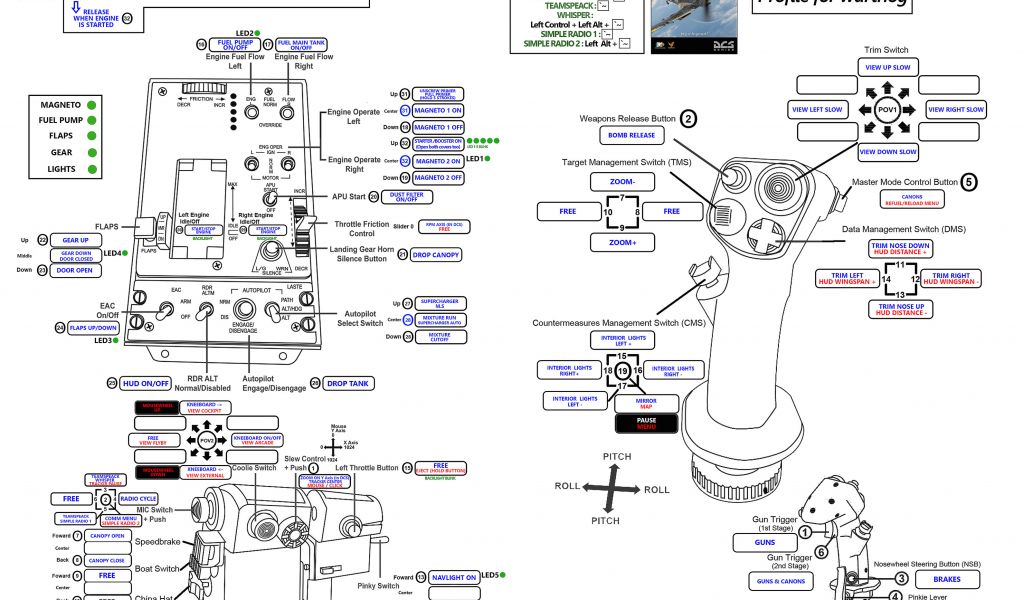Select the BOMB RELEASE label box
This screenshot has height=600, width=1024.
pos(630,135)
